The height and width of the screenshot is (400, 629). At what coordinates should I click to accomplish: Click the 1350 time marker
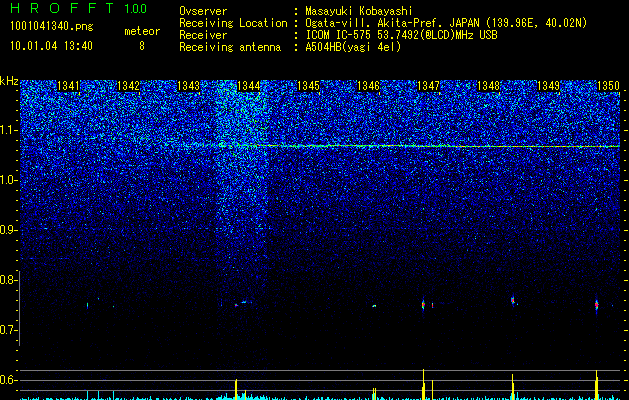pyautogui.click(x=609, y=86)
